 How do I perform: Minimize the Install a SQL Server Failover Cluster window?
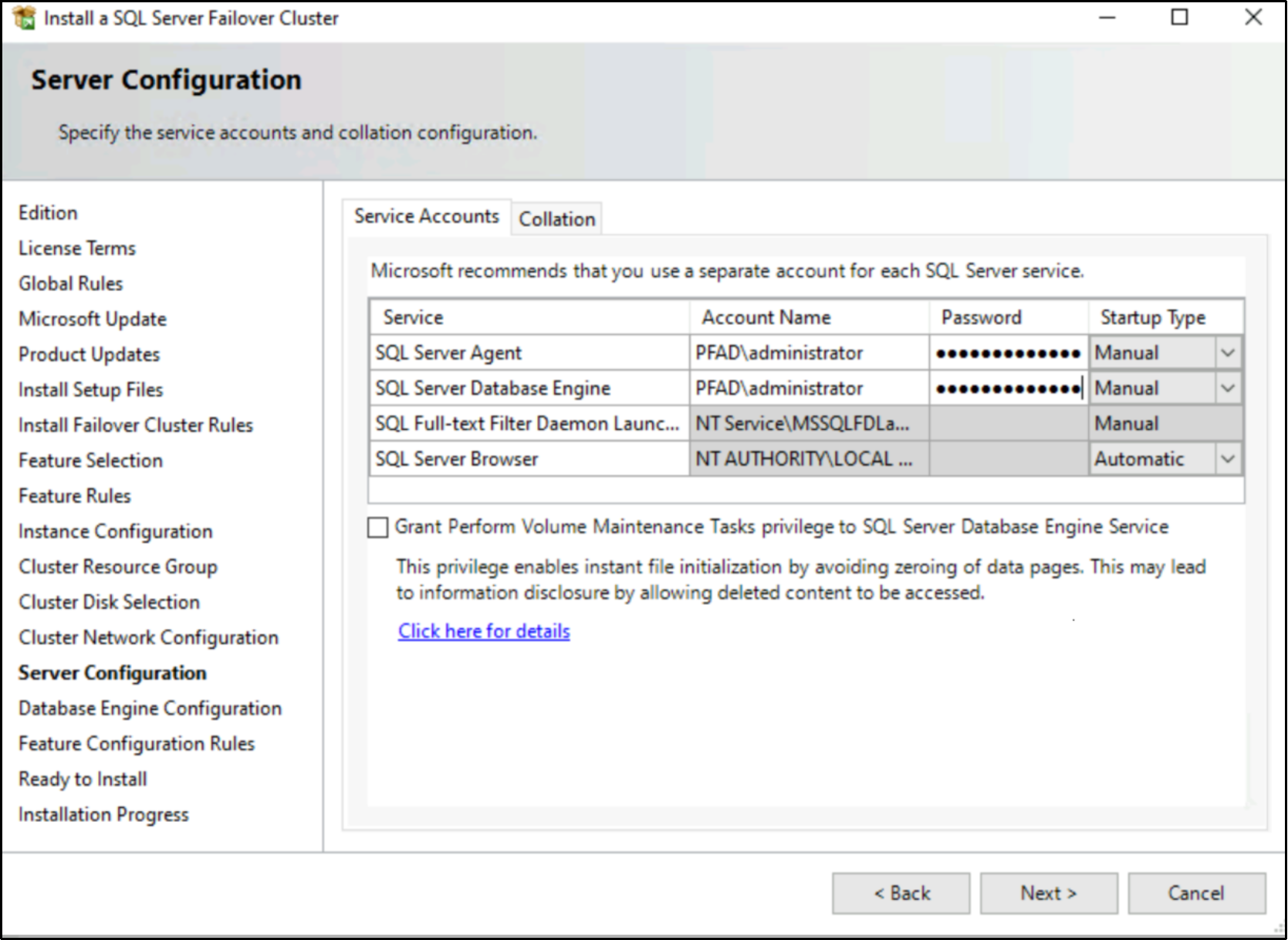(x=1107, y=18)
